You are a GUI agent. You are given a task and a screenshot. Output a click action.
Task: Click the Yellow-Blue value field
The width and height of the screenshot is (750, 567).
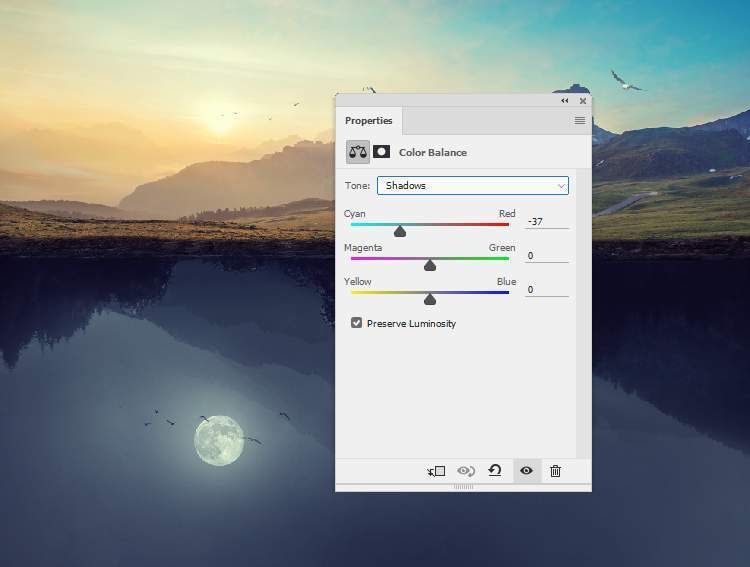pyautogui.click(x=547, y=289)
